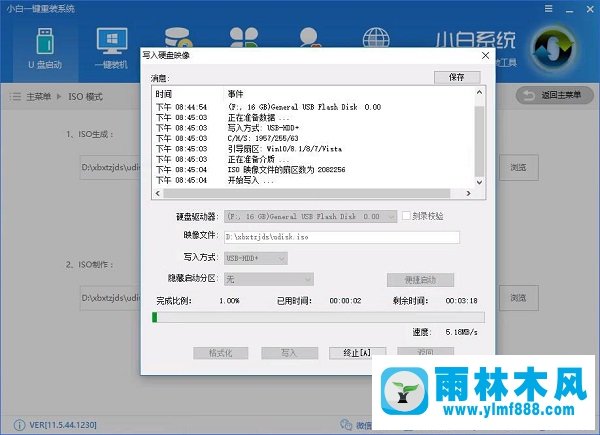This screenshot has width=600, height=435.
Task: Click the 时间 column header
Action: tap(163, 94)
